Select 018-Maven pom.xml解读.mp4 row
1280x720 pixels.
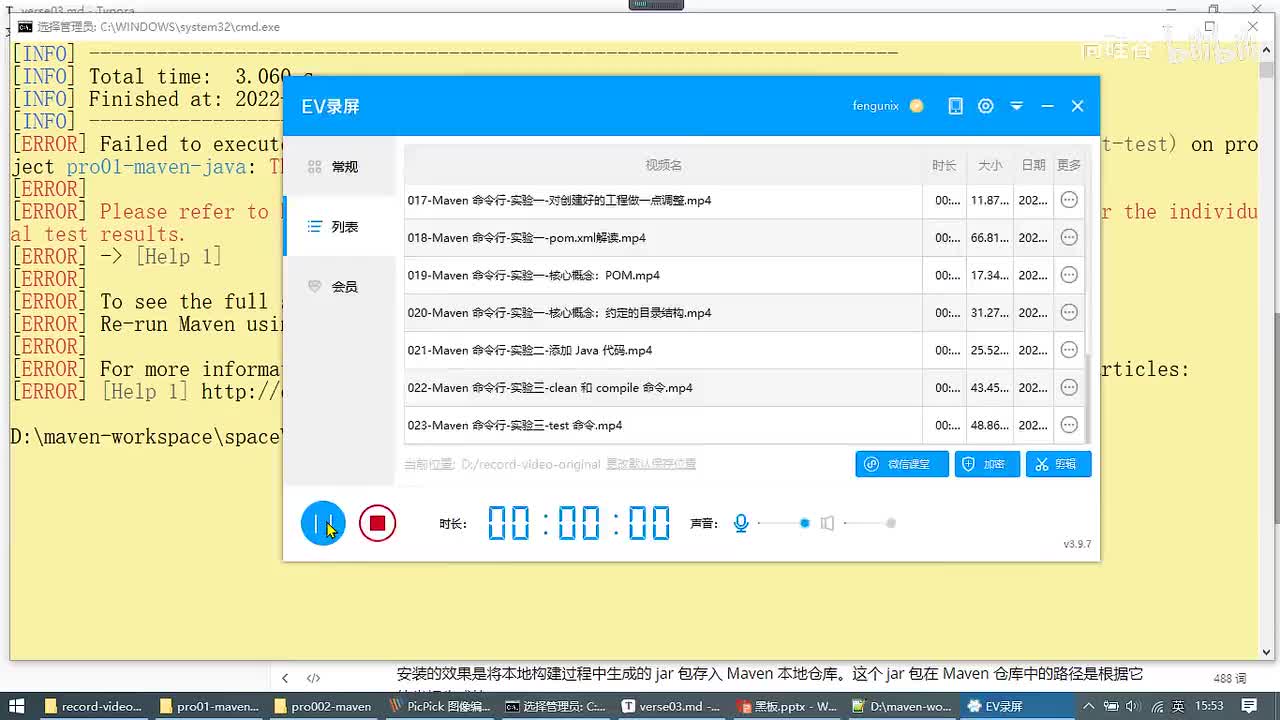pyautogui.click(x=744, y=238)
